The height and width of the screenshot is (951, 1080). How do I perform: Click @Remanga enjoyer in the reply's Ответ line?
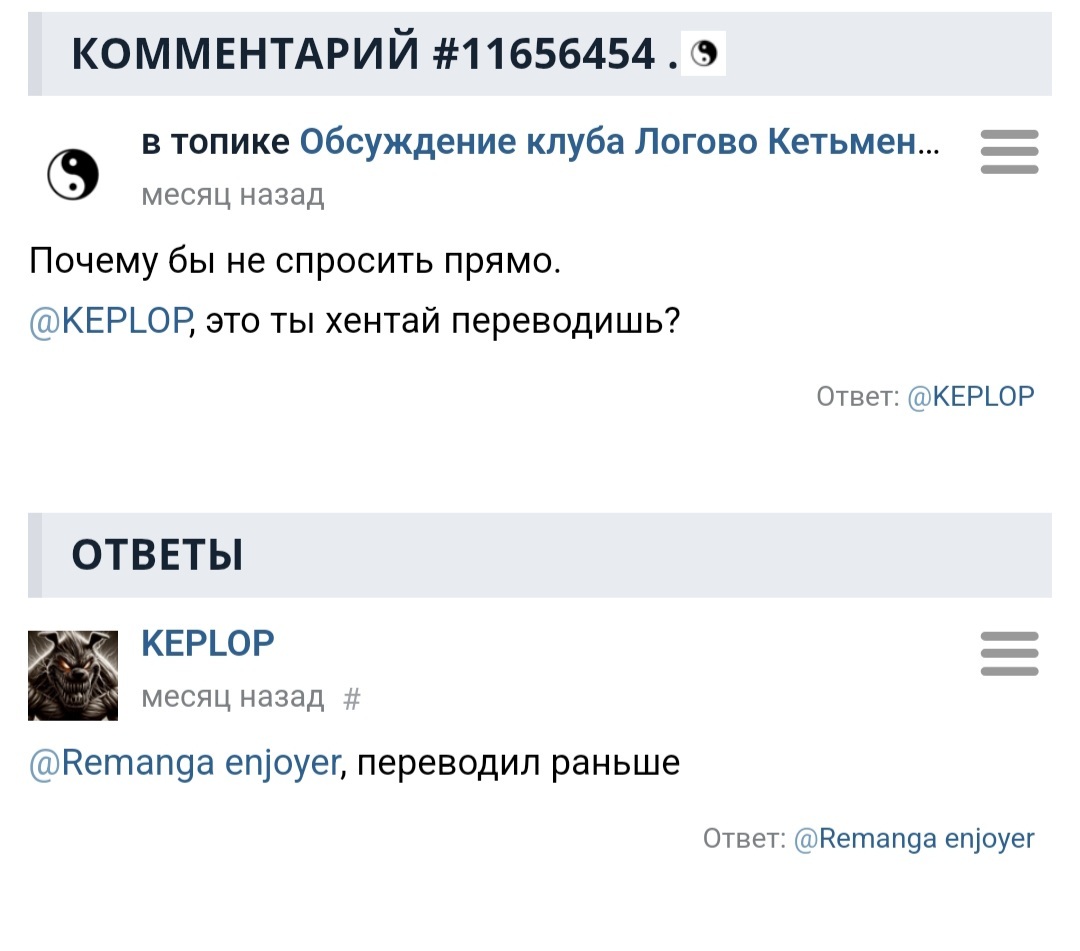[914, 838]
